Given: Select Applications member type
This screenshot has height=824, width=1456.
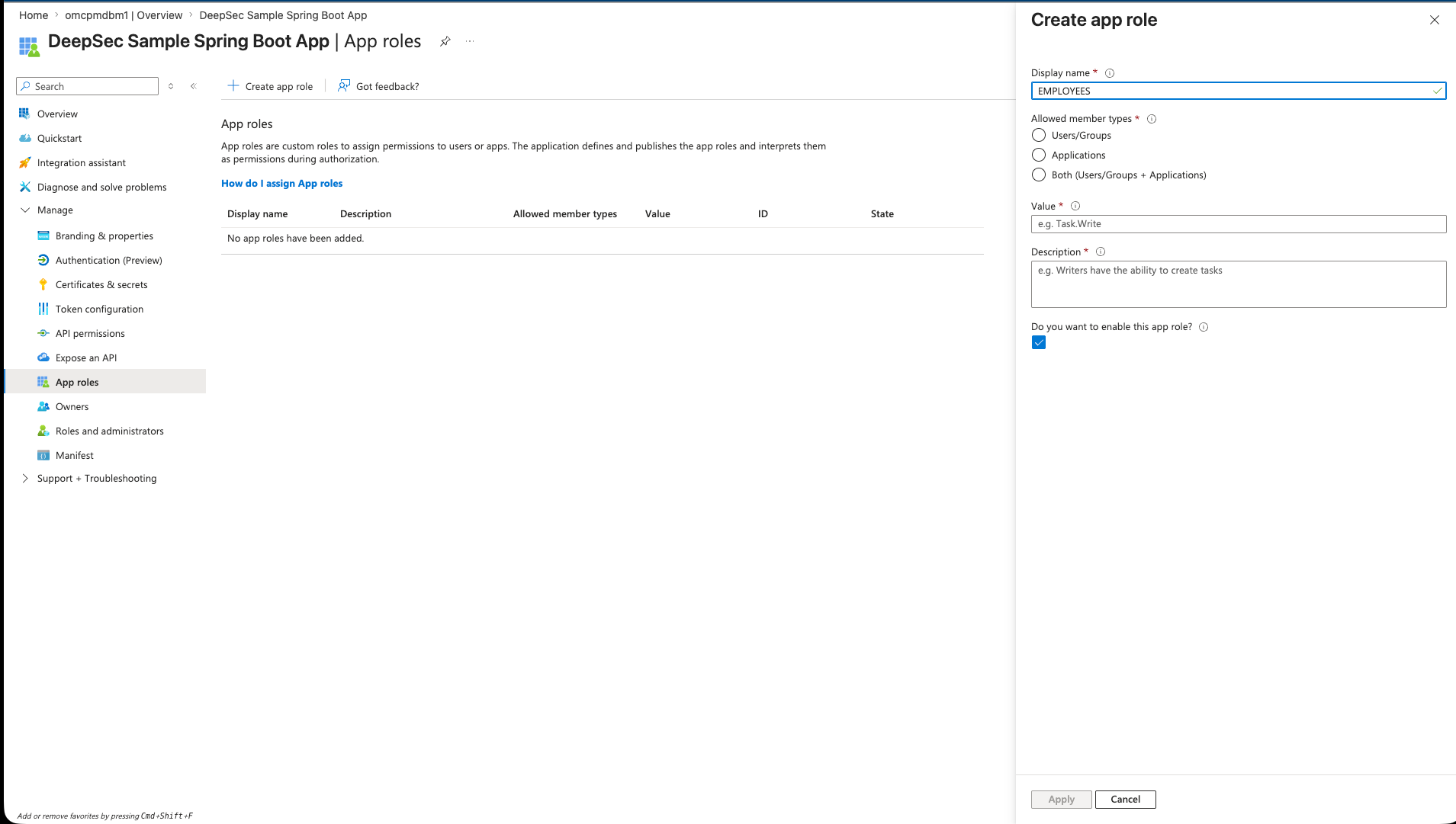Looking at the screenshot, I should point(1039,155).
